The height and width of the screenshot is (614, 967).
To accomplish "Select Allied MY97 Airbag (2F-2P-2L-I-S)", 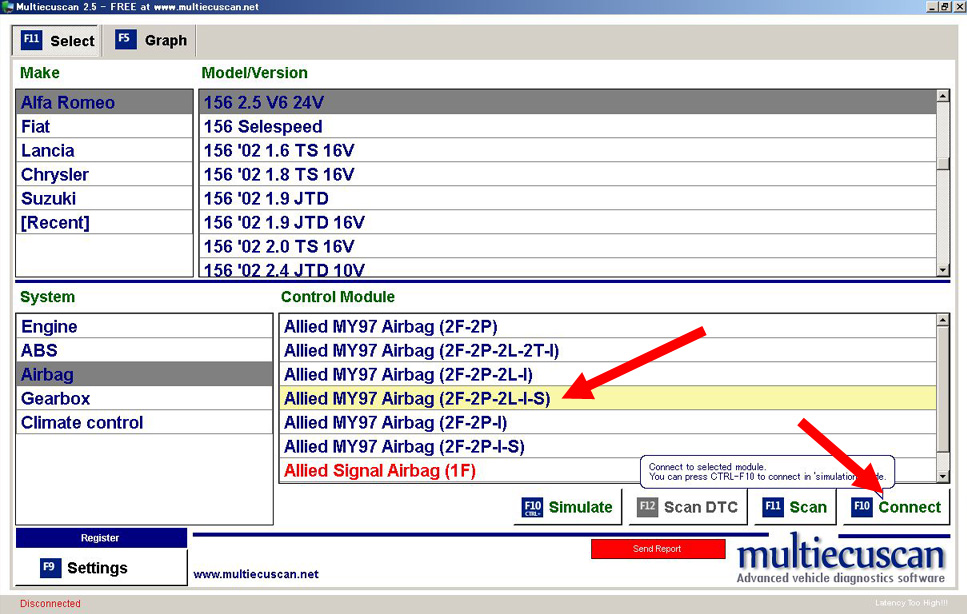I will coord(607,398).
